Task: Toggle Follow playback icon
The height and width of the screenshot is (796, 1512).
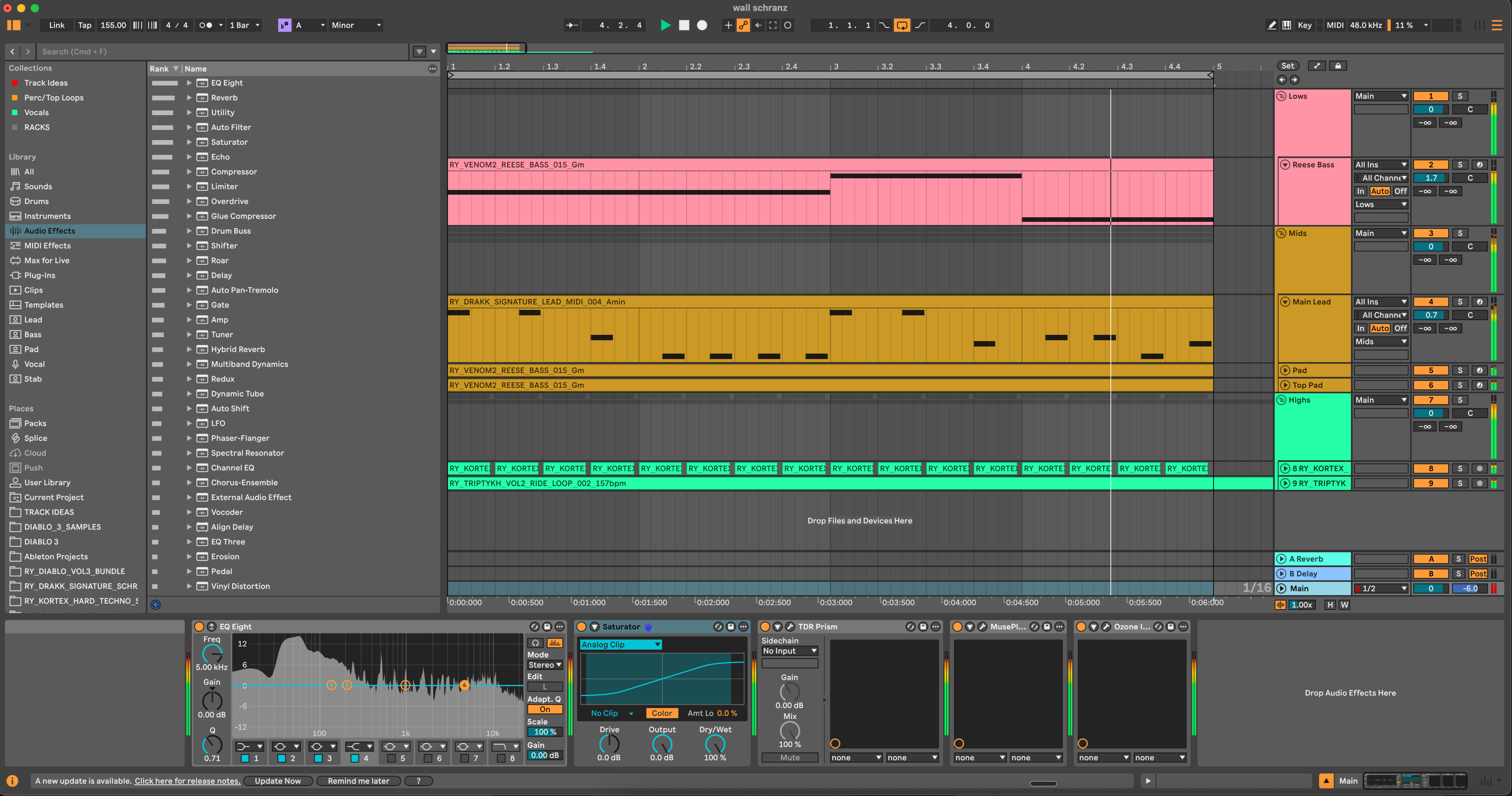Action: (x=571, y=25)
